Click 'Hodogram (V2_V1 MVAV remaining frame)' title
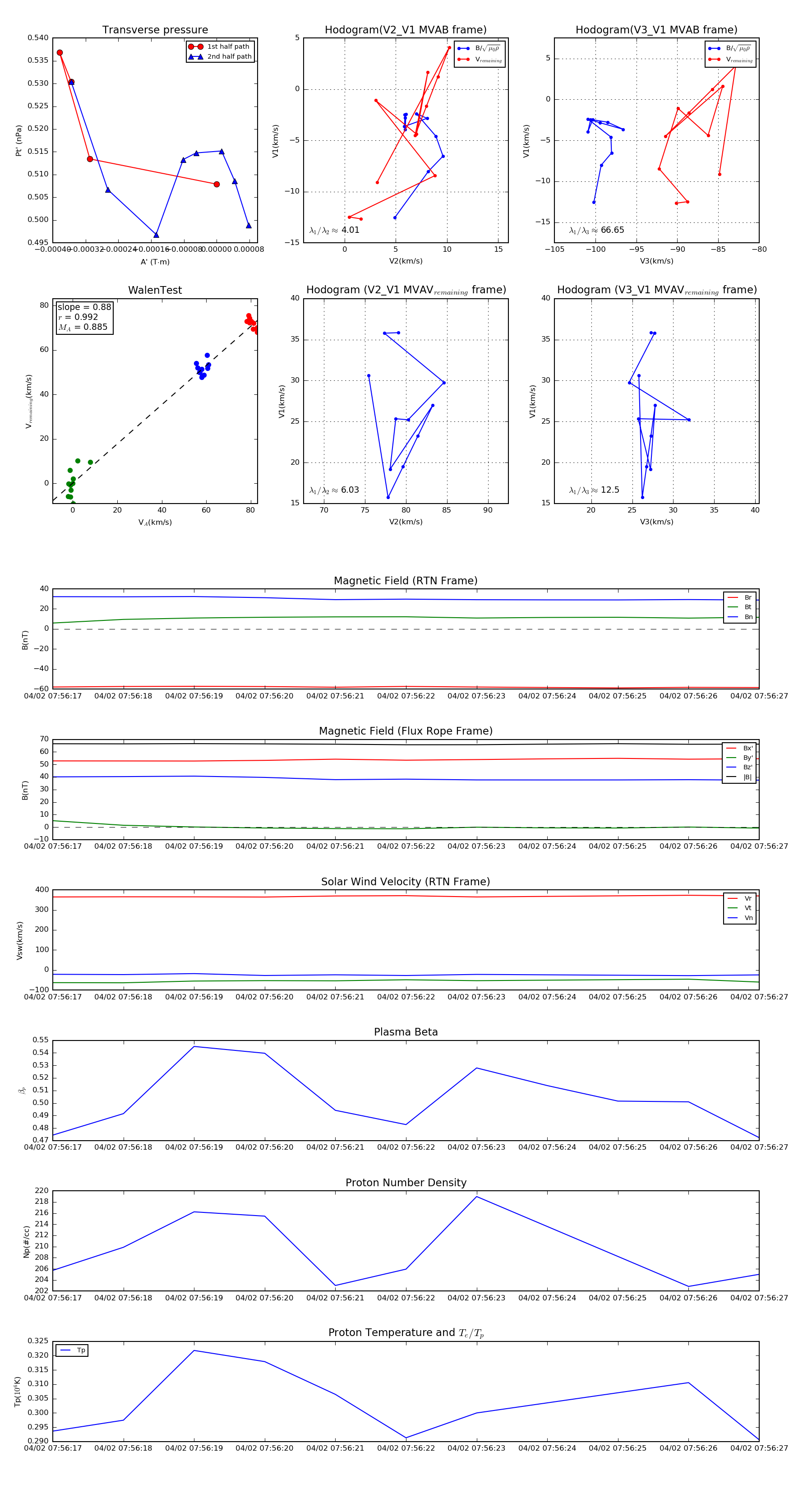812x1489 pixels. pos(406,290)
